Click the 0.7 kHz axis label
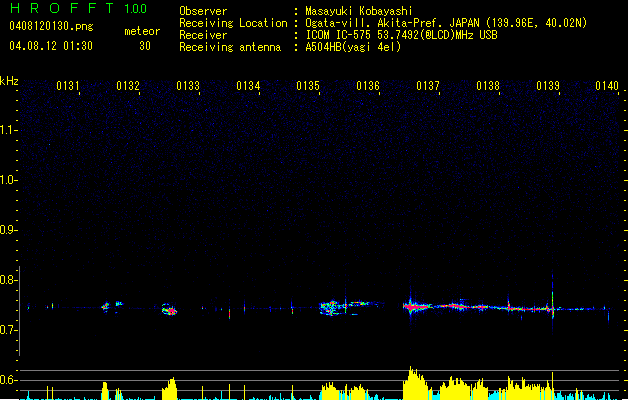Viewport: 629px width, 400px height. pyautogui.click(x=9, y=330)
